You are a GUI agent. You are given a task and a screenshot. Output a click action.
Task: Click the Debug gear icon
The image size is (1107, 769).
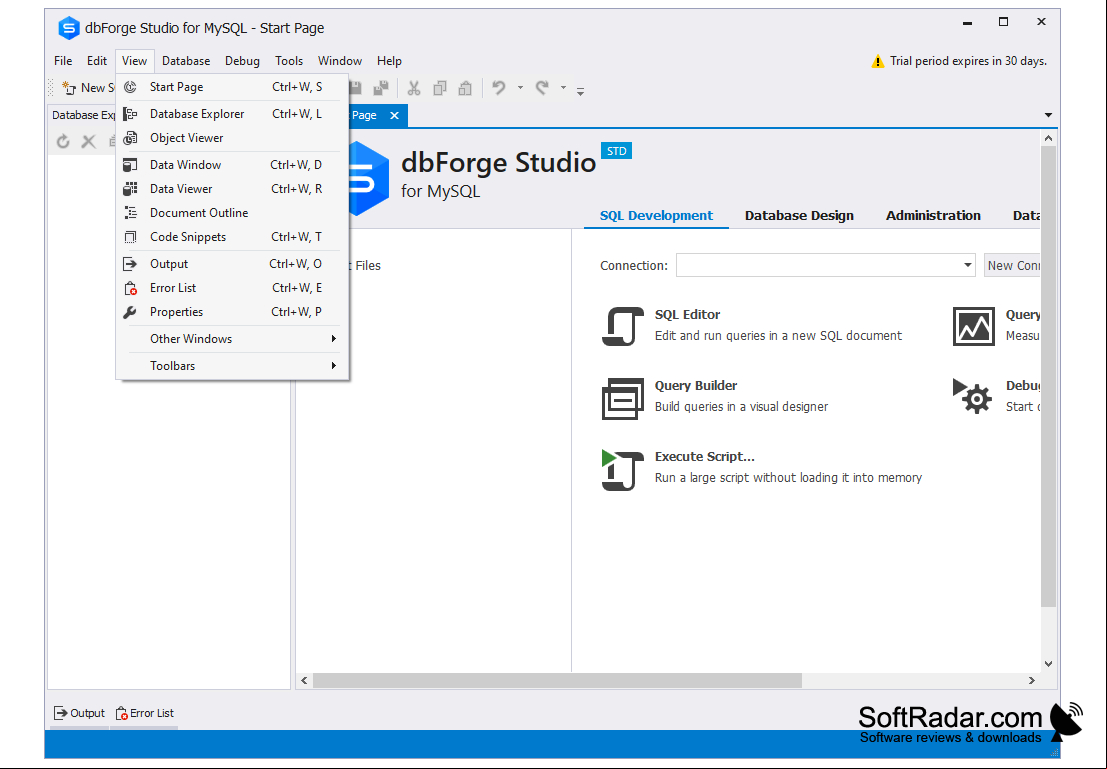(x=972, y=396)
